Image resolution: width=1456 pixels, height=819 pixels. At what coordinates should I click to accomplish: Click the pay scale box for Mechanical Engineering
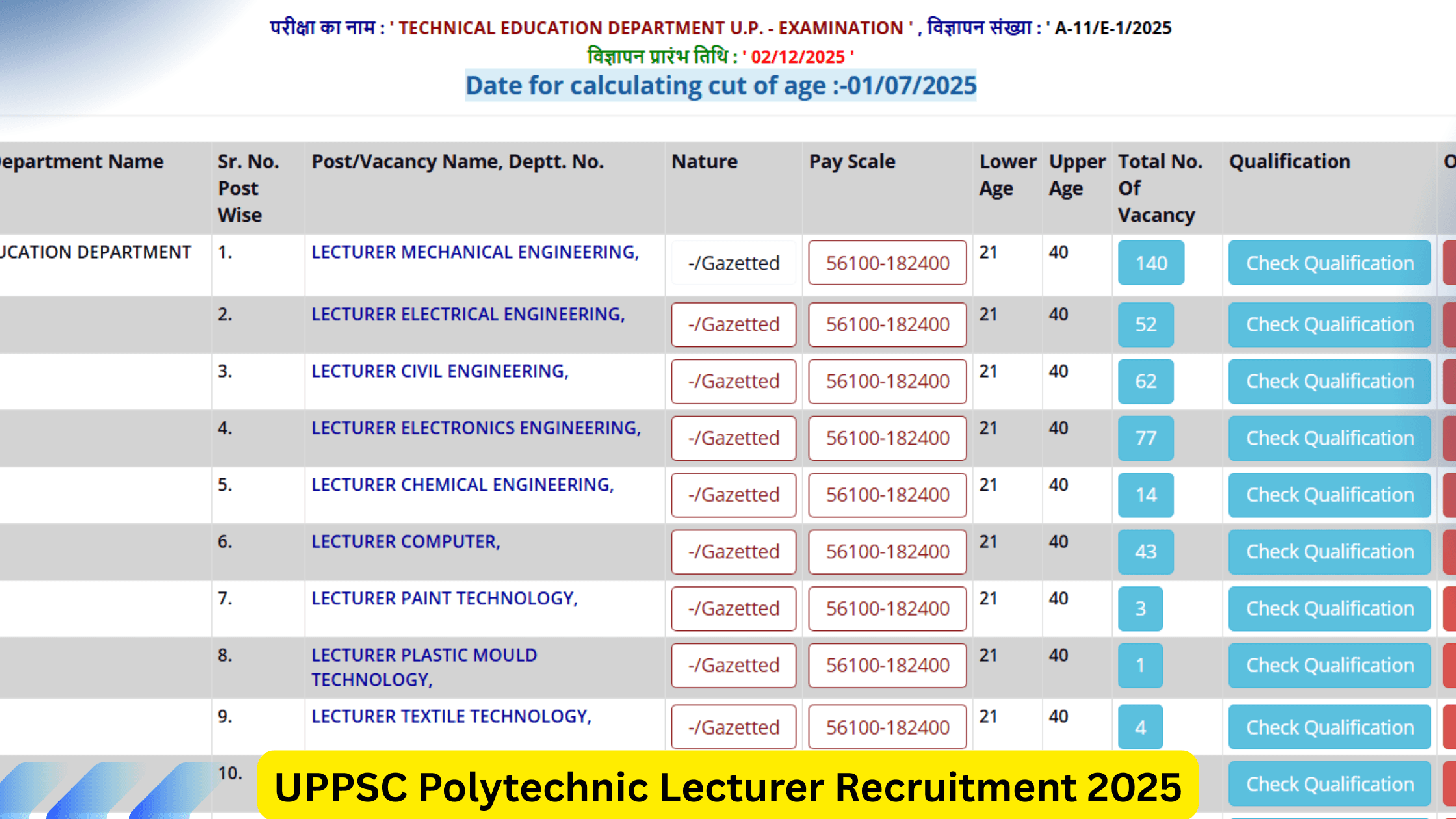pyautogui.click(x=887, y=263)
